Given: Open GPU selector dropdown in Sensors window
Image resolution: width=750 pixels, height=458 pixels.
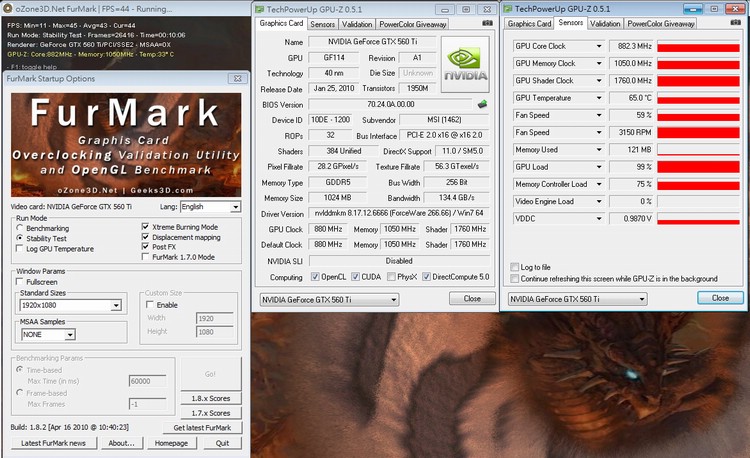Looking at the screenshot, I should (x=577, y=299).
